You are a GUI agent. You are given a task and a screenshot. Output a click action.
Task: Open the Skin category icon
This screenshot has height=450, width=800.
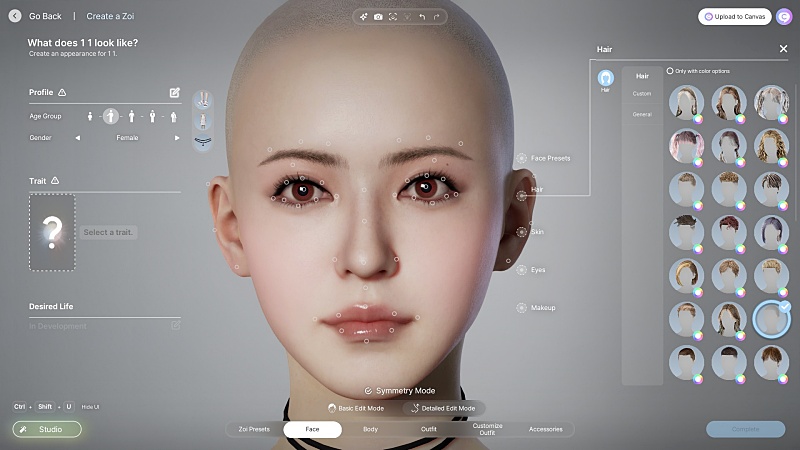[x=522, y=232]
